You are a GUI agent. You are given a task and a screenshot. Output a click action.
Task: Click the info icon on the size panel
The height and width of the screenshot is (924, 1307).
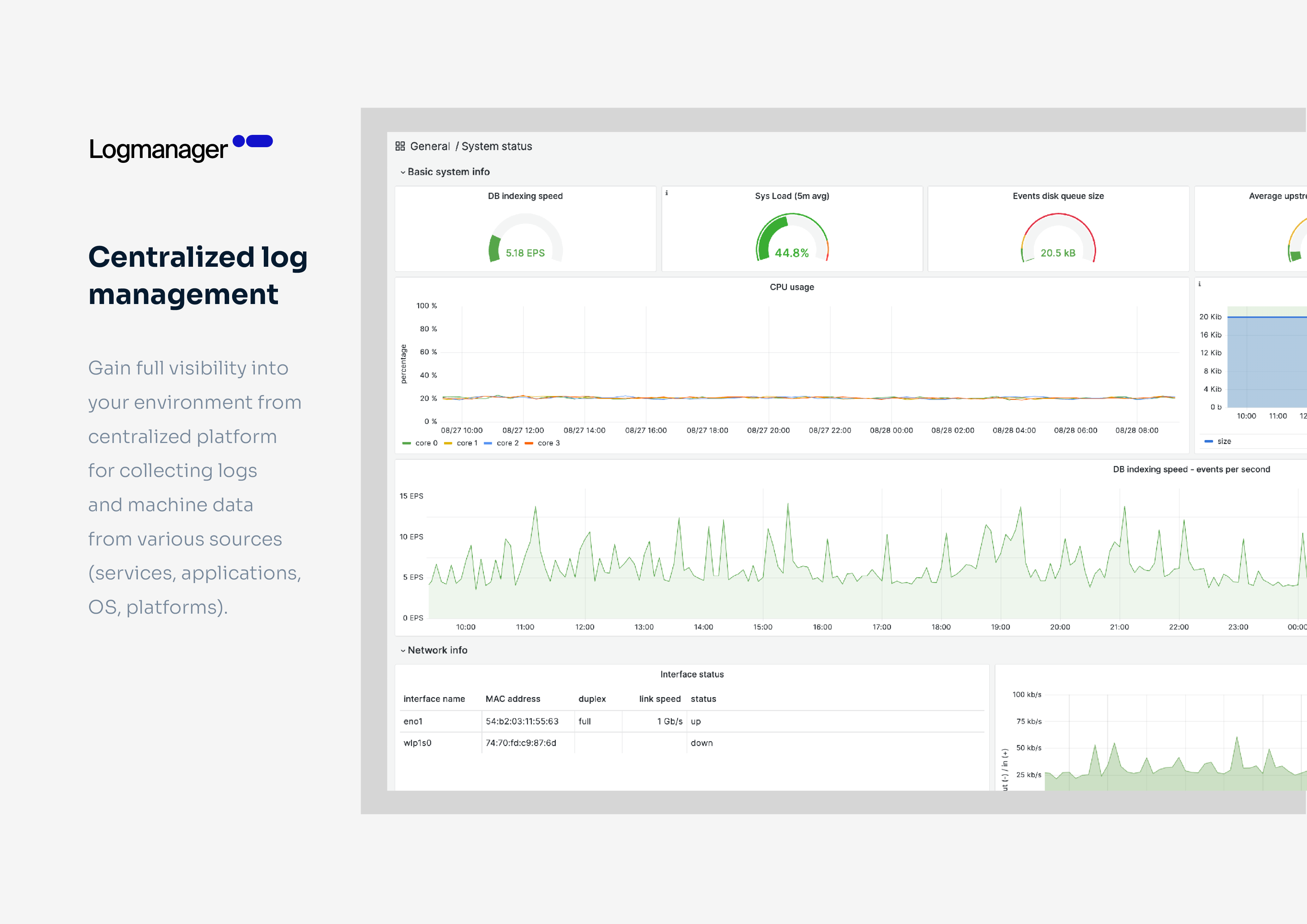tap(1199, 284)
